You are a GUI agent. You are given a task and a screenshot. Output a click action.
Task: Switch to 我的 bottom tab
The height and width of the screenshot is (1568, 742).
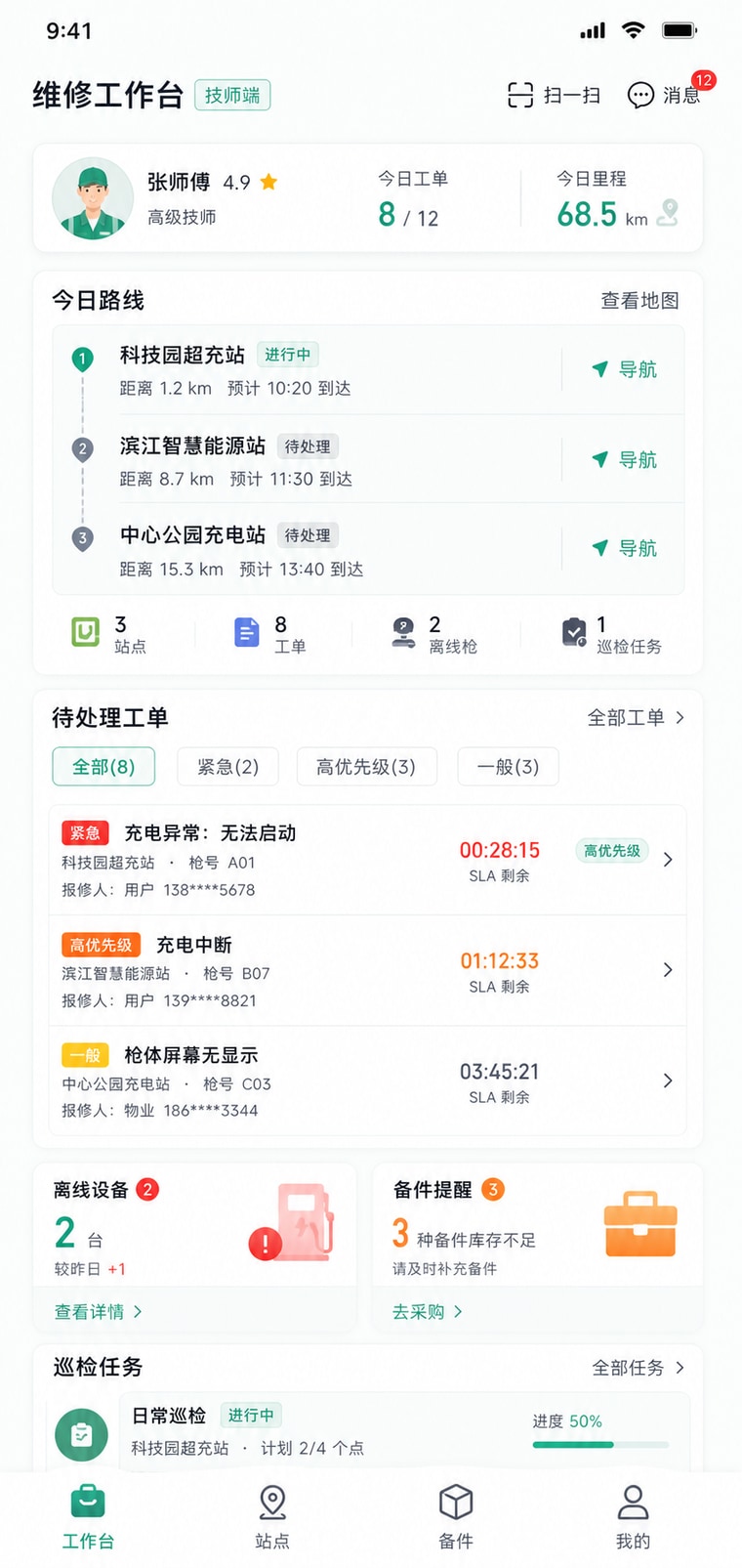[633, 1518]
